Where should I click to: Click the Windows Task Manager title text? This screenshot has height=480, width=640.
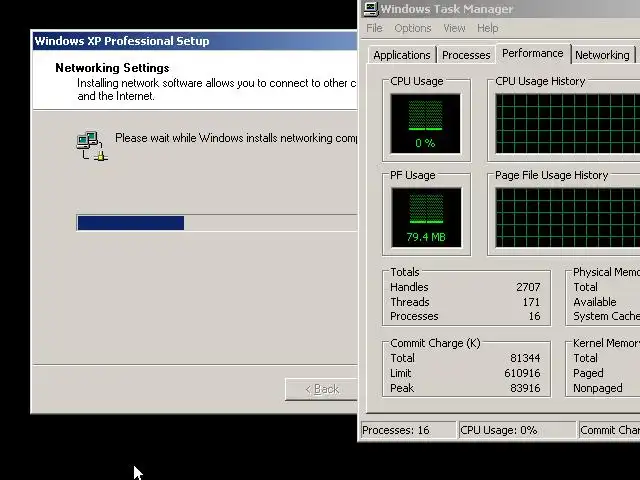pyautogui.click(x=447, y=9)
